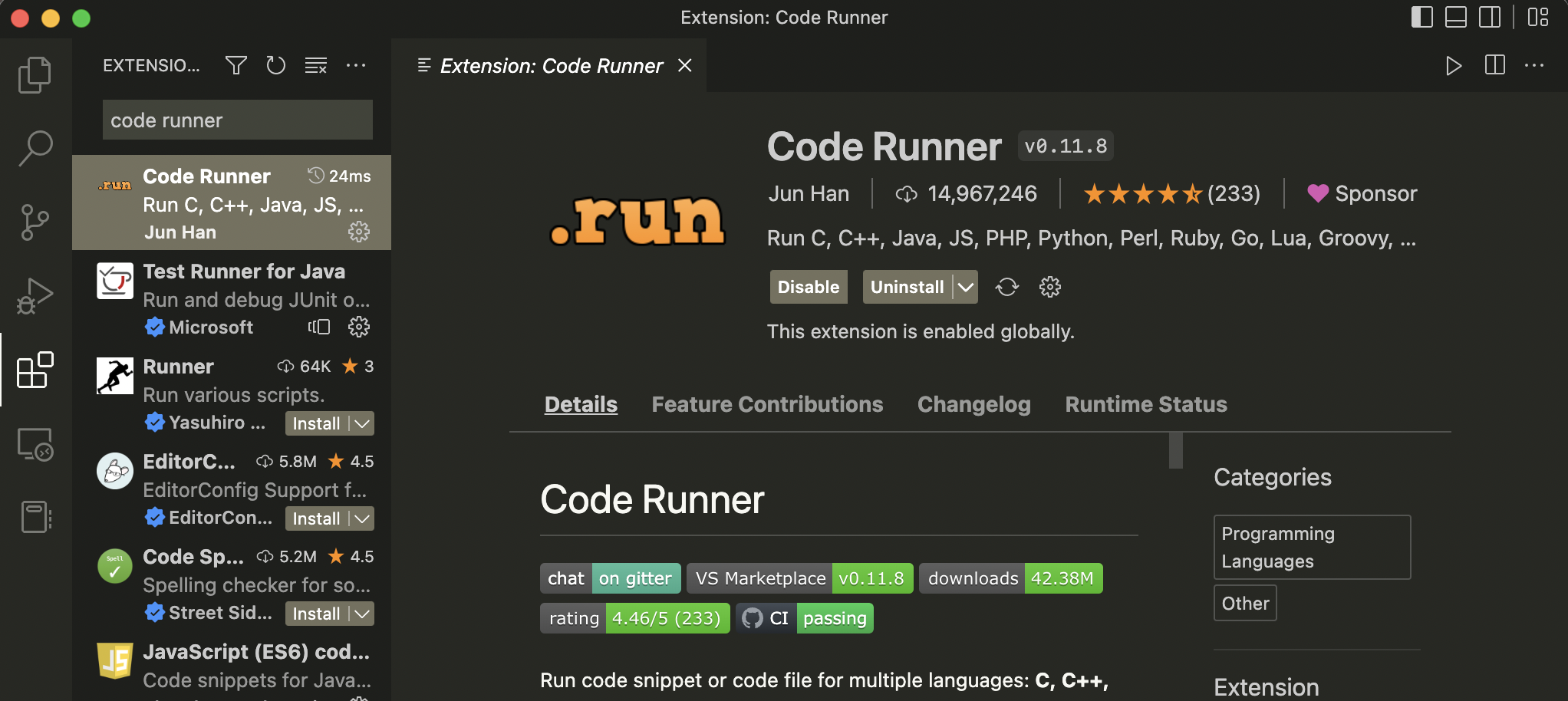The width and height of the screenshot is (1568, 701).
Task: Expand Install dropdown for Code Spell Checker
Action: coord(362,614)
